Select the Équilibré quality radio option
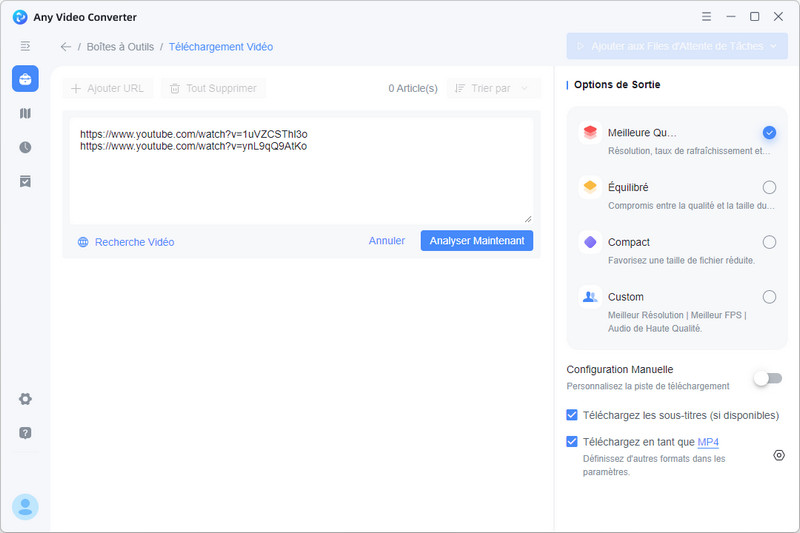Screen dimensions: 800x533 click(769, 187)
